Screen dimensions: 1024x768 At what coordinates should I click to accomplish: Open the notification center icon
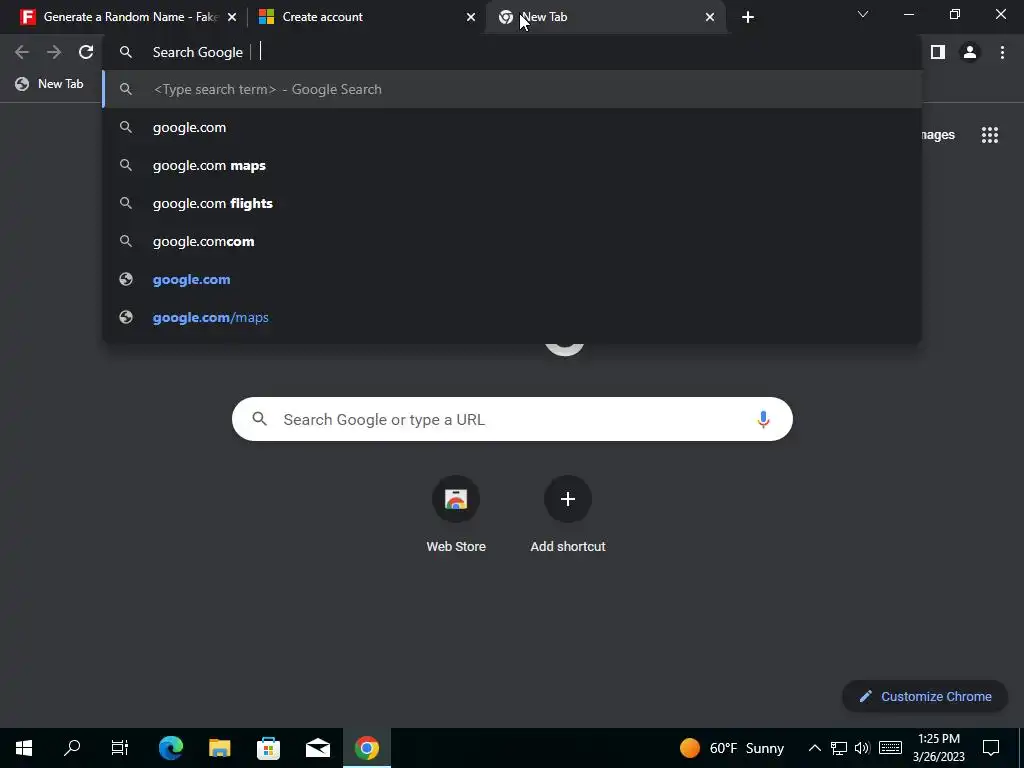pos(991,748)
